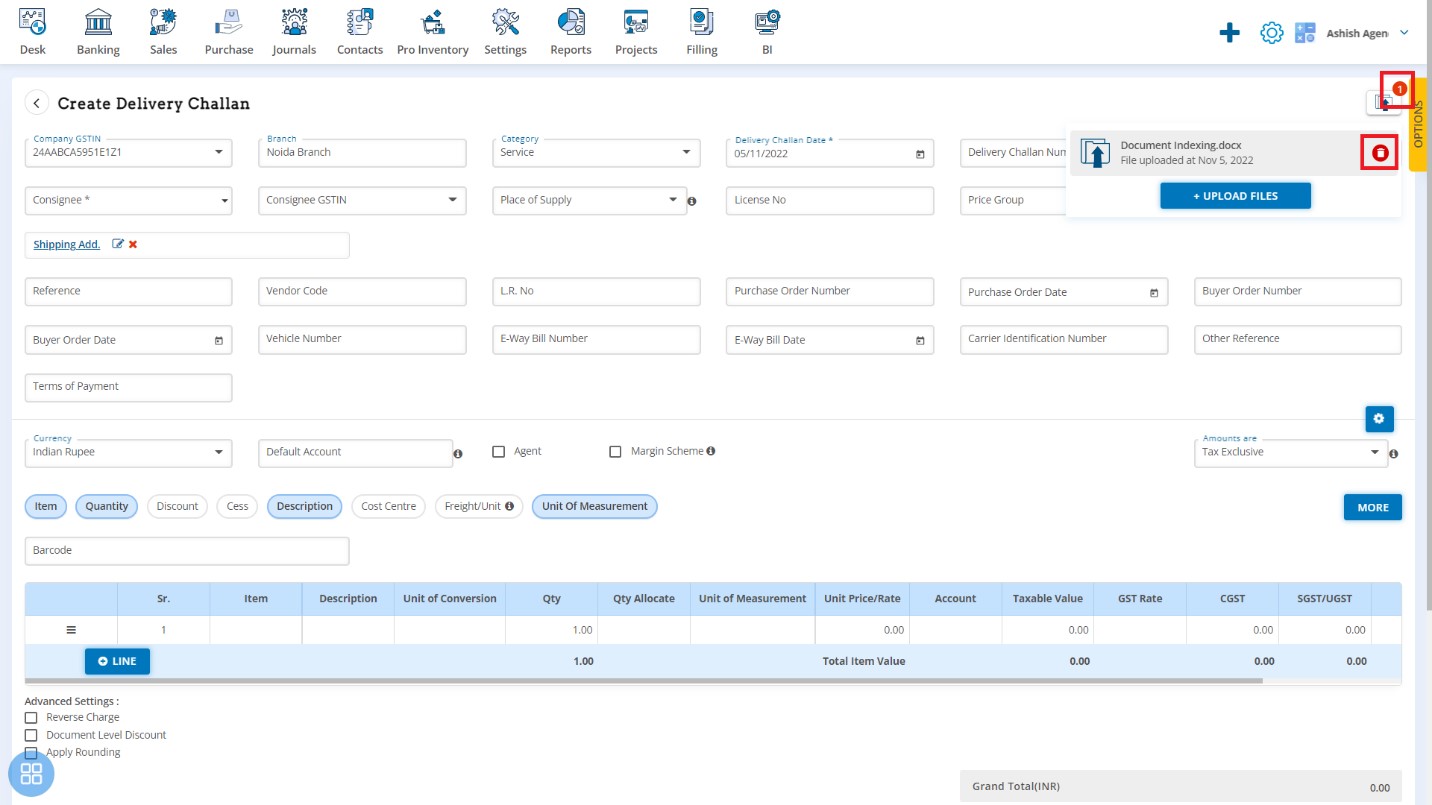
Task: Toggle the Quantity column chip
Action: click(x=107, y=506)
